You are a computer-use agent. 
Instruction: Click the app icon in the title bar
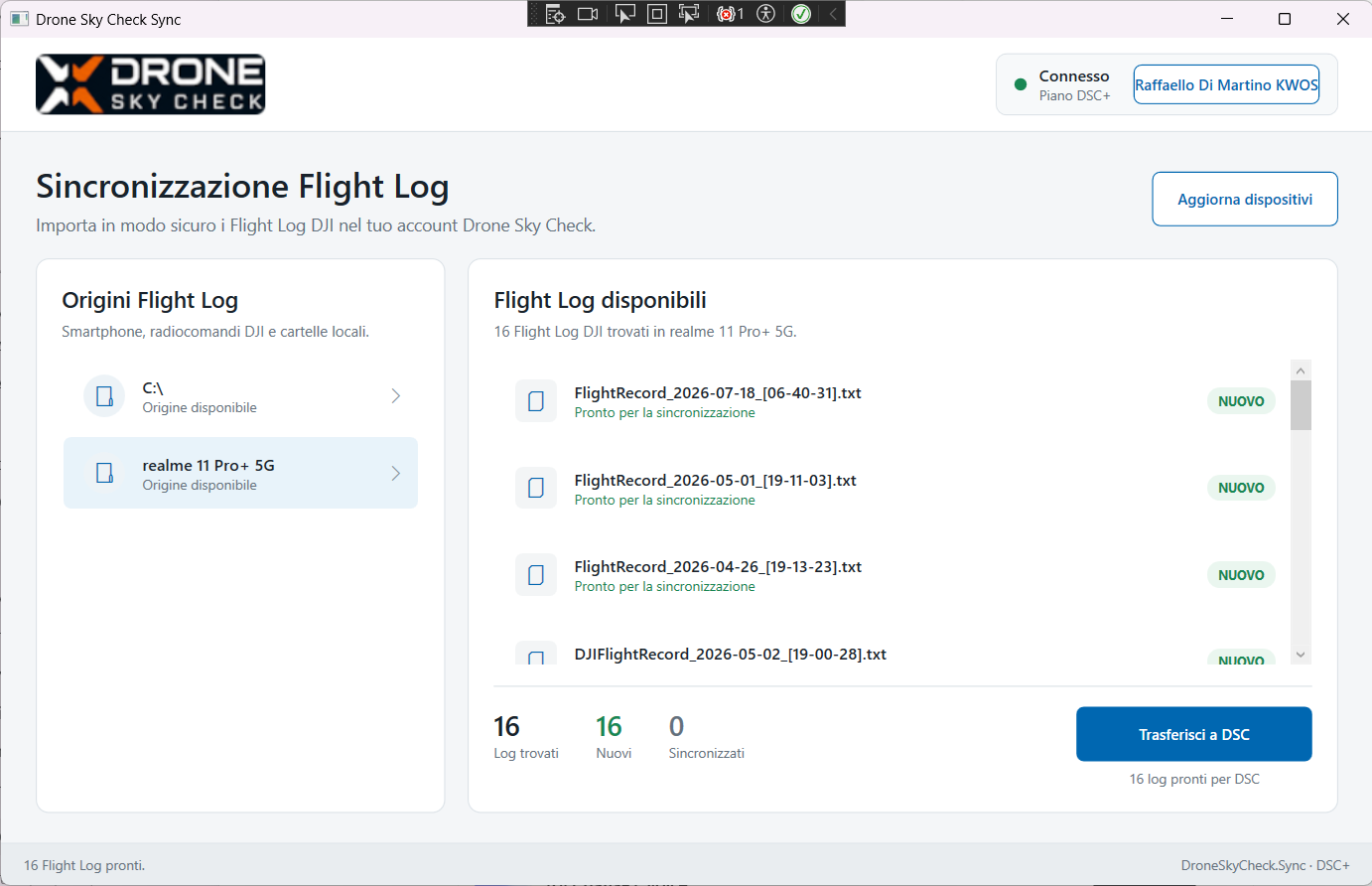pyautogui.click(x=19, y=19)
